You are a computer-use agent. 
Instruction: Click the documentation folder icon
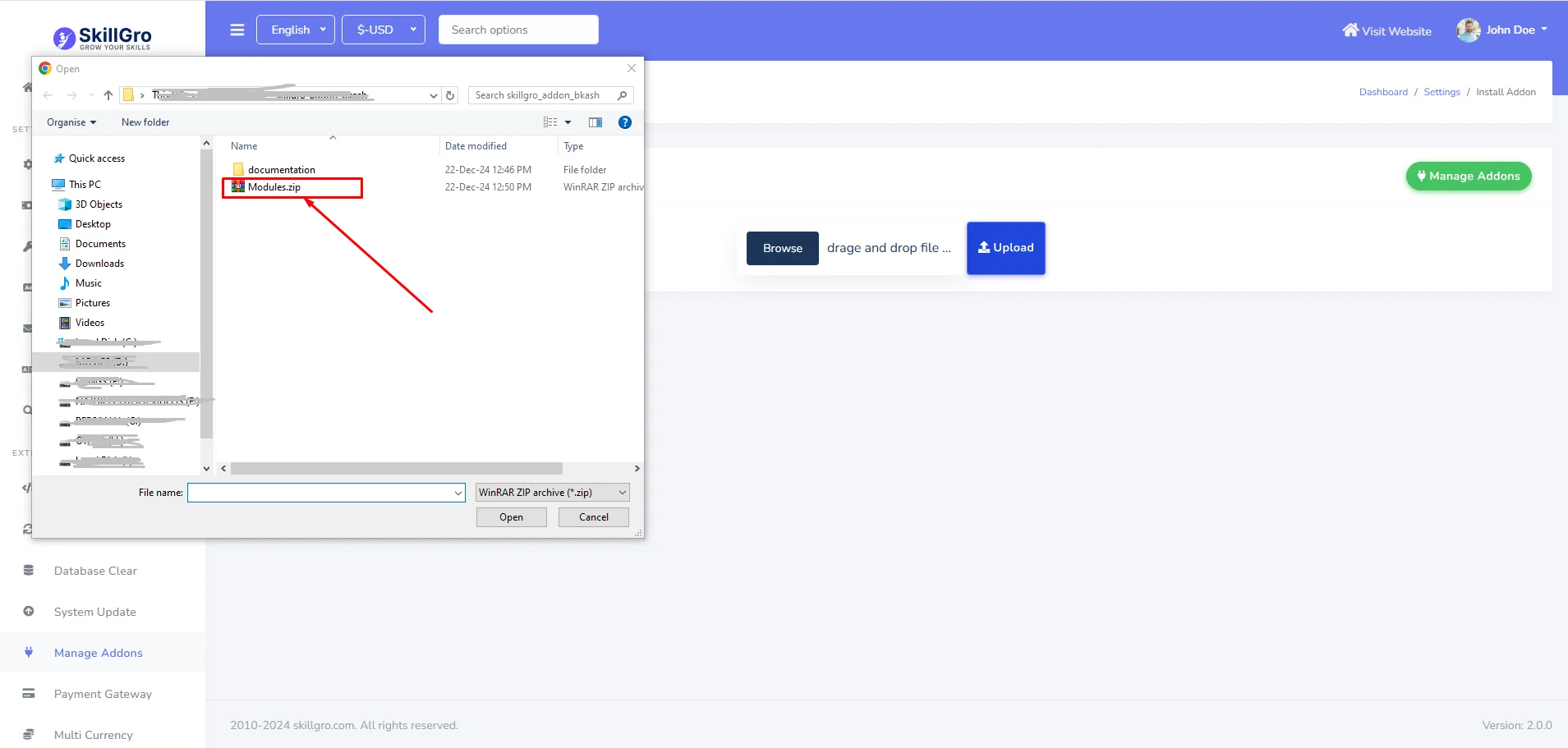(238, 170)
